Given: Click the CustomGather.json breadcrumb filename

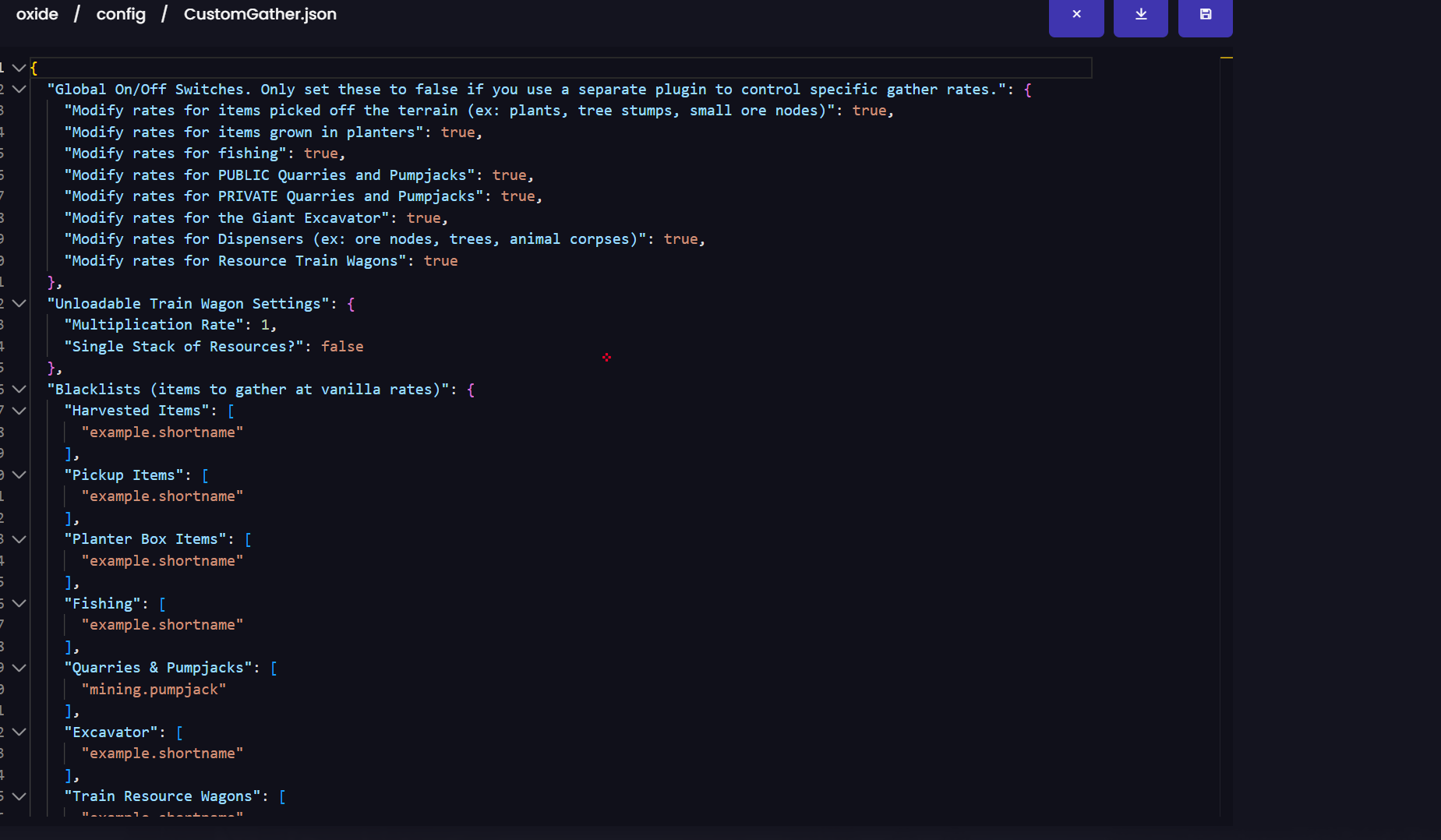Looking at the screenshot, I should [x=260, y=14].
